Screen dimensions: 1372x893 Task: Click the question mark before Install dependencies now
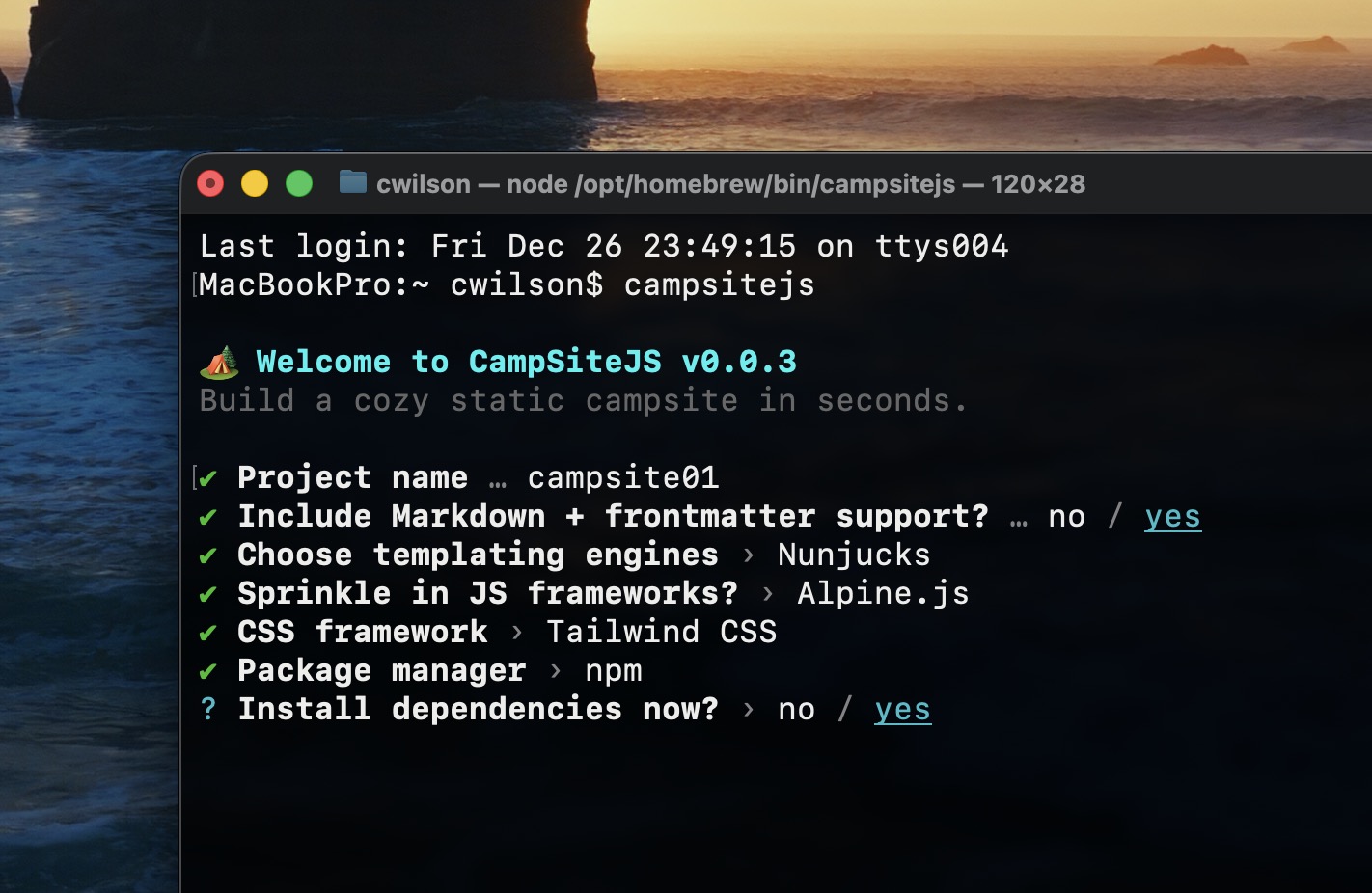206,709
